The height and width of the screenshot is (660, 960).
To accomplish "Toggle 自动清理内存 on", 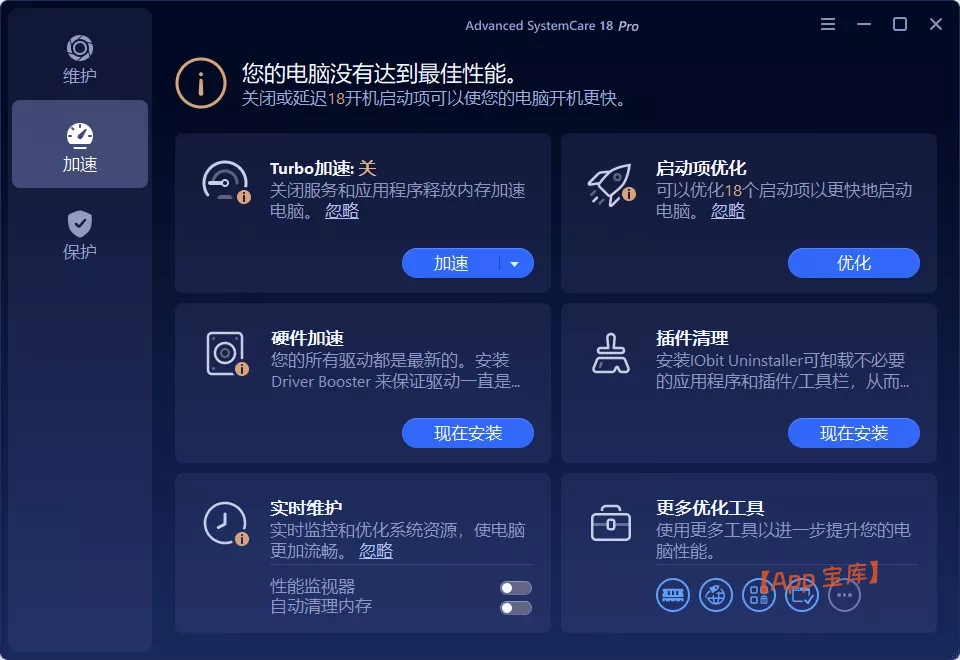I will [515, 607].
